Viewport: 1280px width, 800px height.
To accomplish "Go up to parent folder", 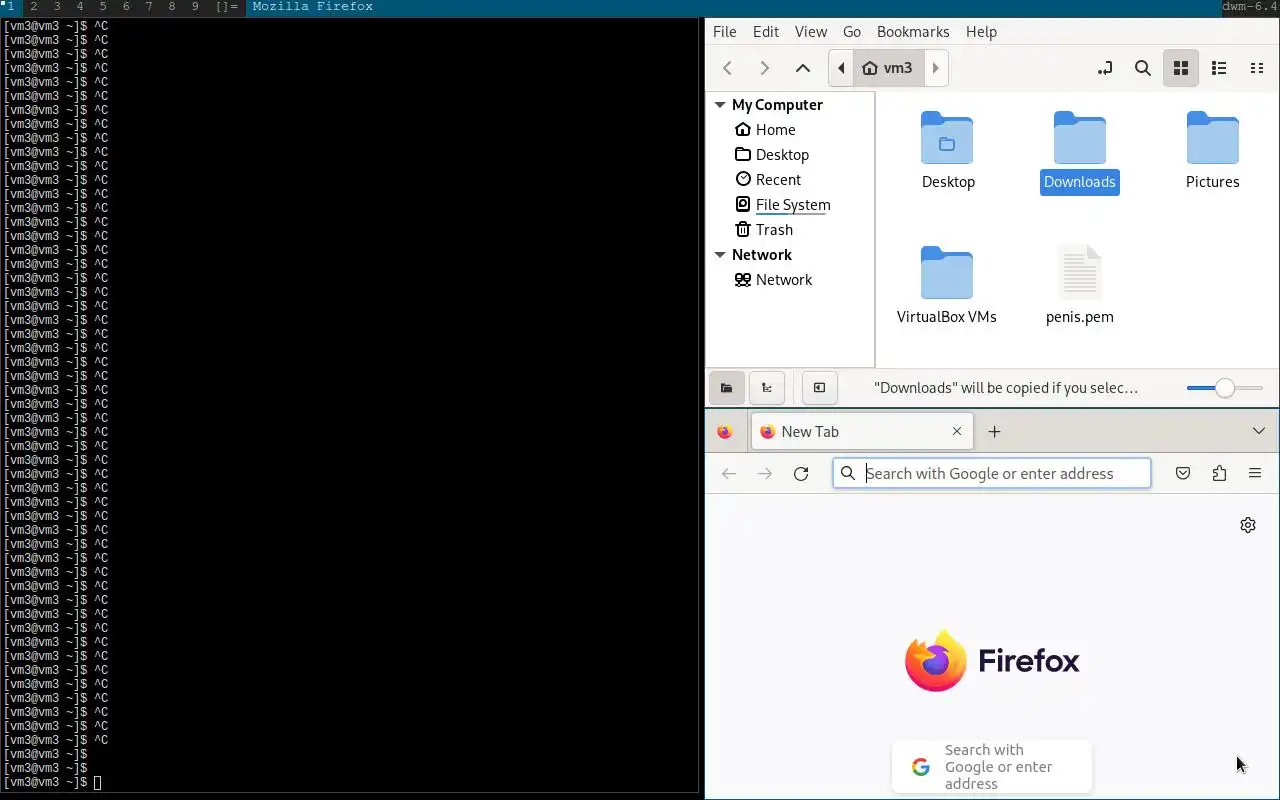I will pyautogui.click(x=802, y=68).
